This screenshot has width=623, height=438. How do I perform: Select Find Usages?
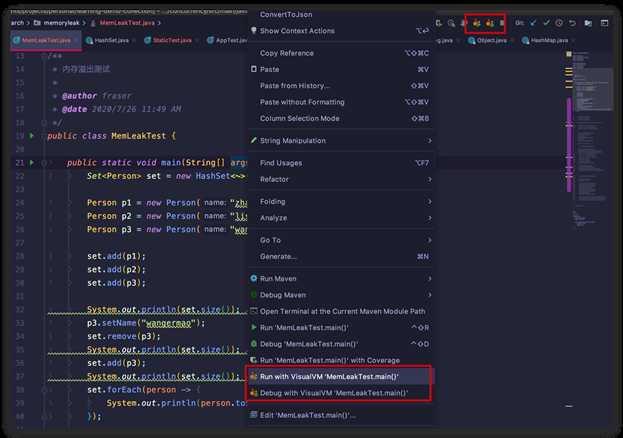pyautogui.click(x=341, y=163)
